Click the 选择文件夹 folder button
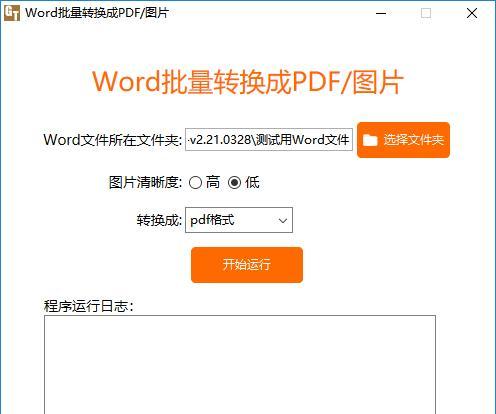The height and width of the screenshot is (414, 496). (403, 140)
